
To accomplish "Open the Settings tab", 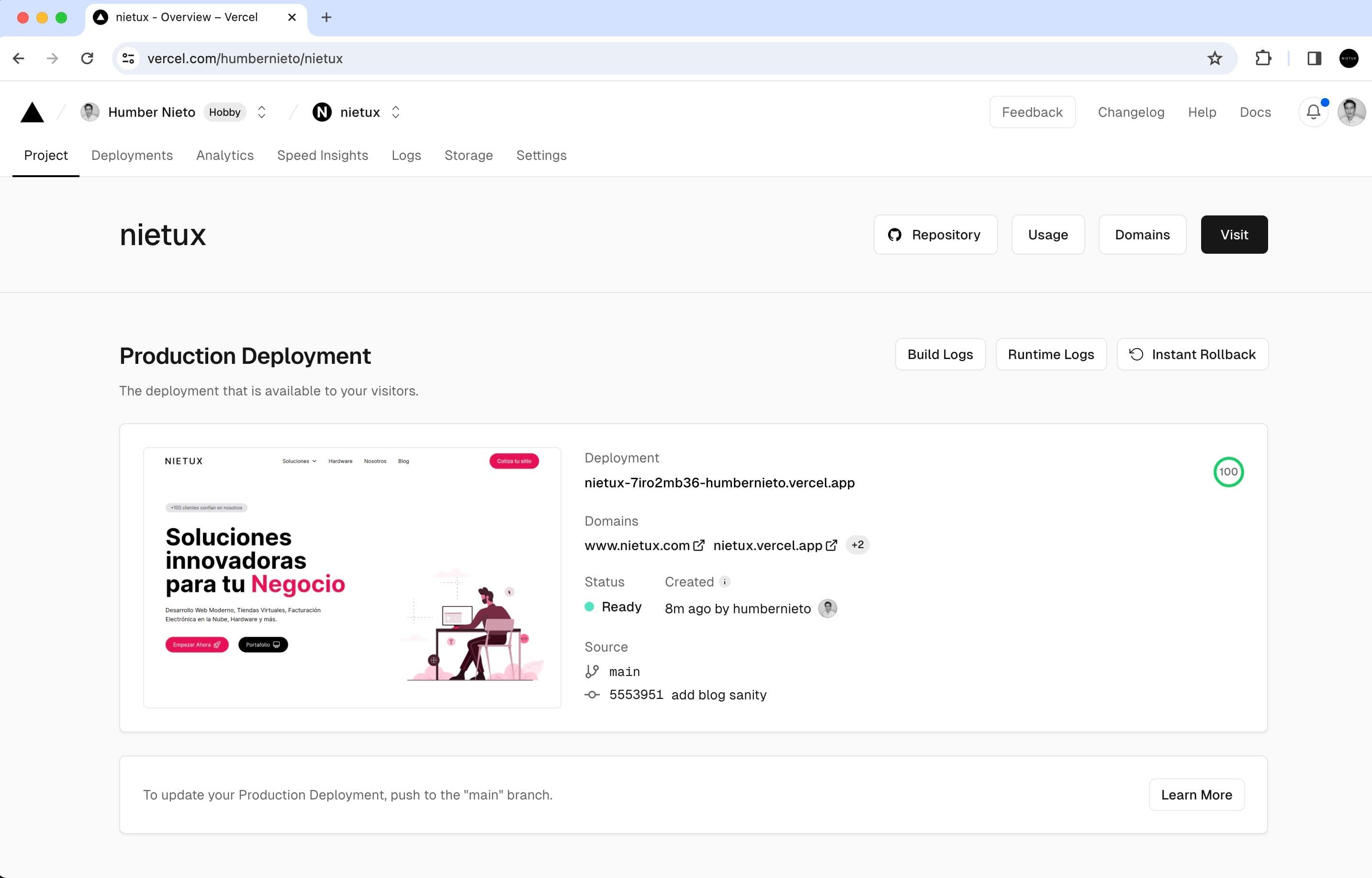I will pos(541,155).
